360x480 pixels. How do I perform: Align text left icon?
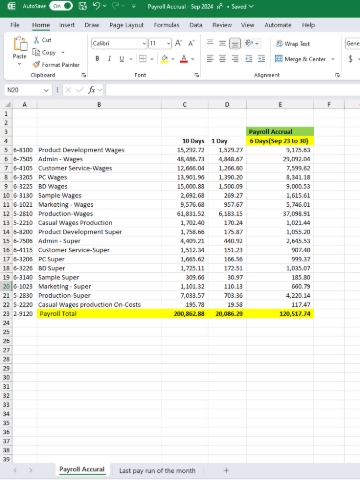[x=210, y=59]
